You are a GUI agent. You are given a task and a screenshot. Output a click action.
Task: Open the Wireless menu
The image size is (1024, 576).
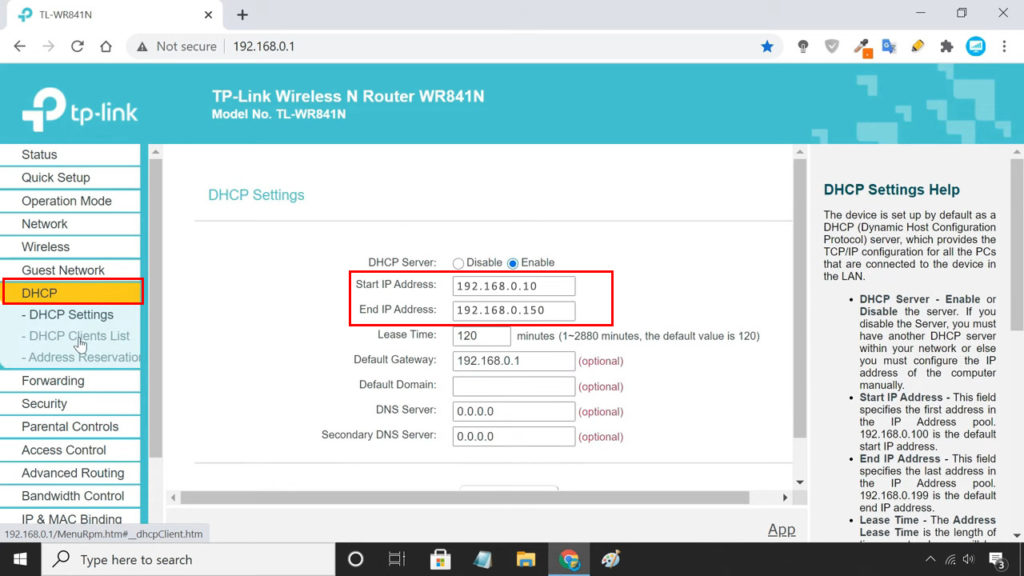tap(70, 247)
